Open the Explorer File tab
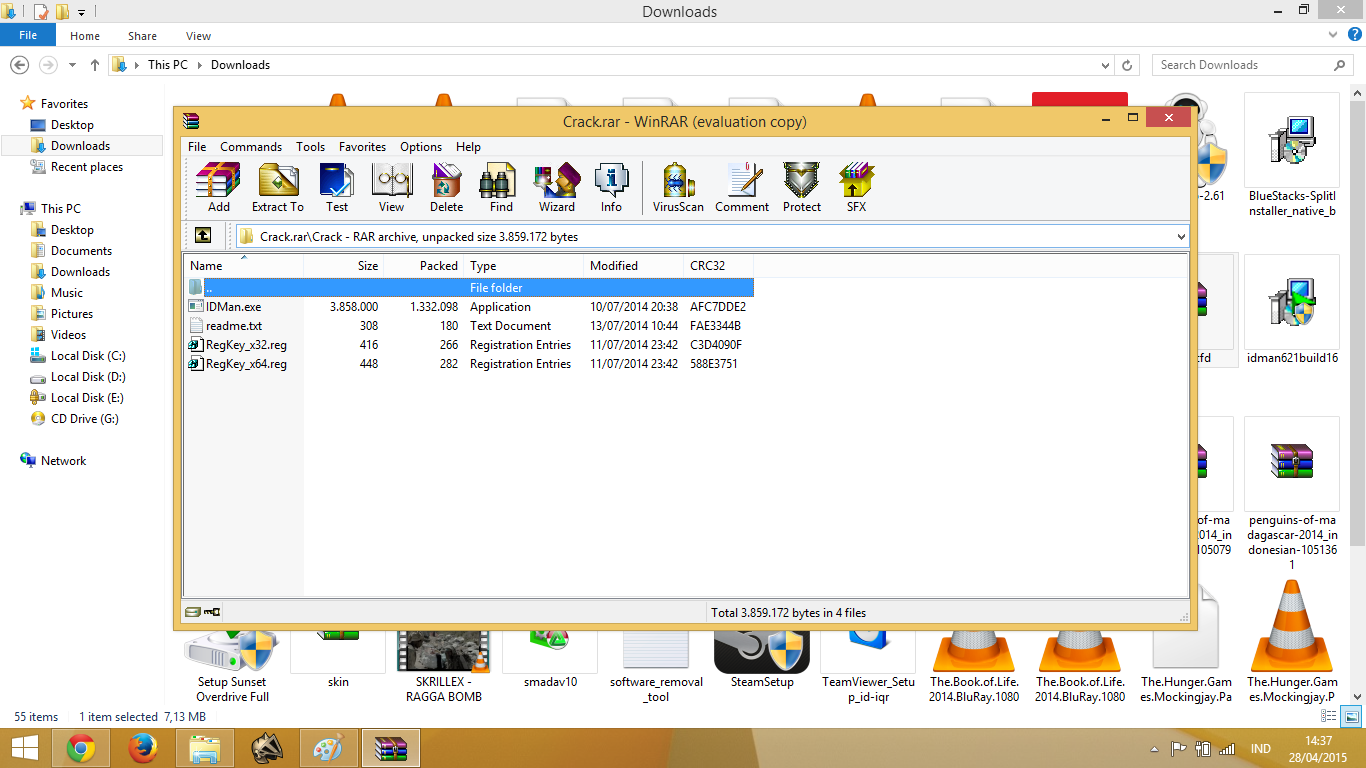The height and width of the screenshot is (768, 1366). (x=28, y=35)
